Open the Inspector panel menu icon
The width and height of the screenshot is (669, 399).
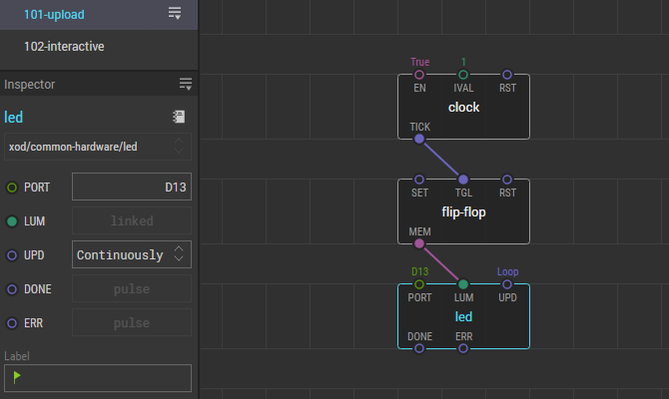pyautogui.click(x=185, y=84)
